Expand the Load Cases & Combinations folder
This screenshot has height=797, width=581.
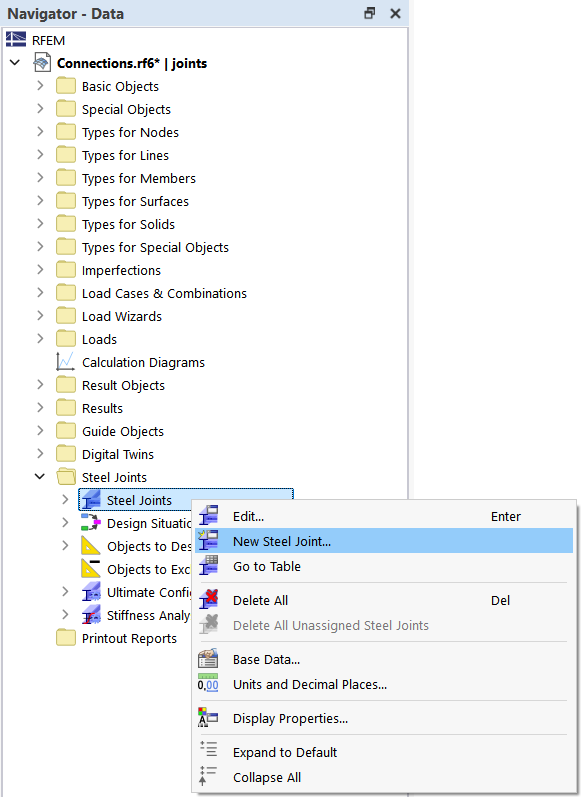[x=40, y=292]
